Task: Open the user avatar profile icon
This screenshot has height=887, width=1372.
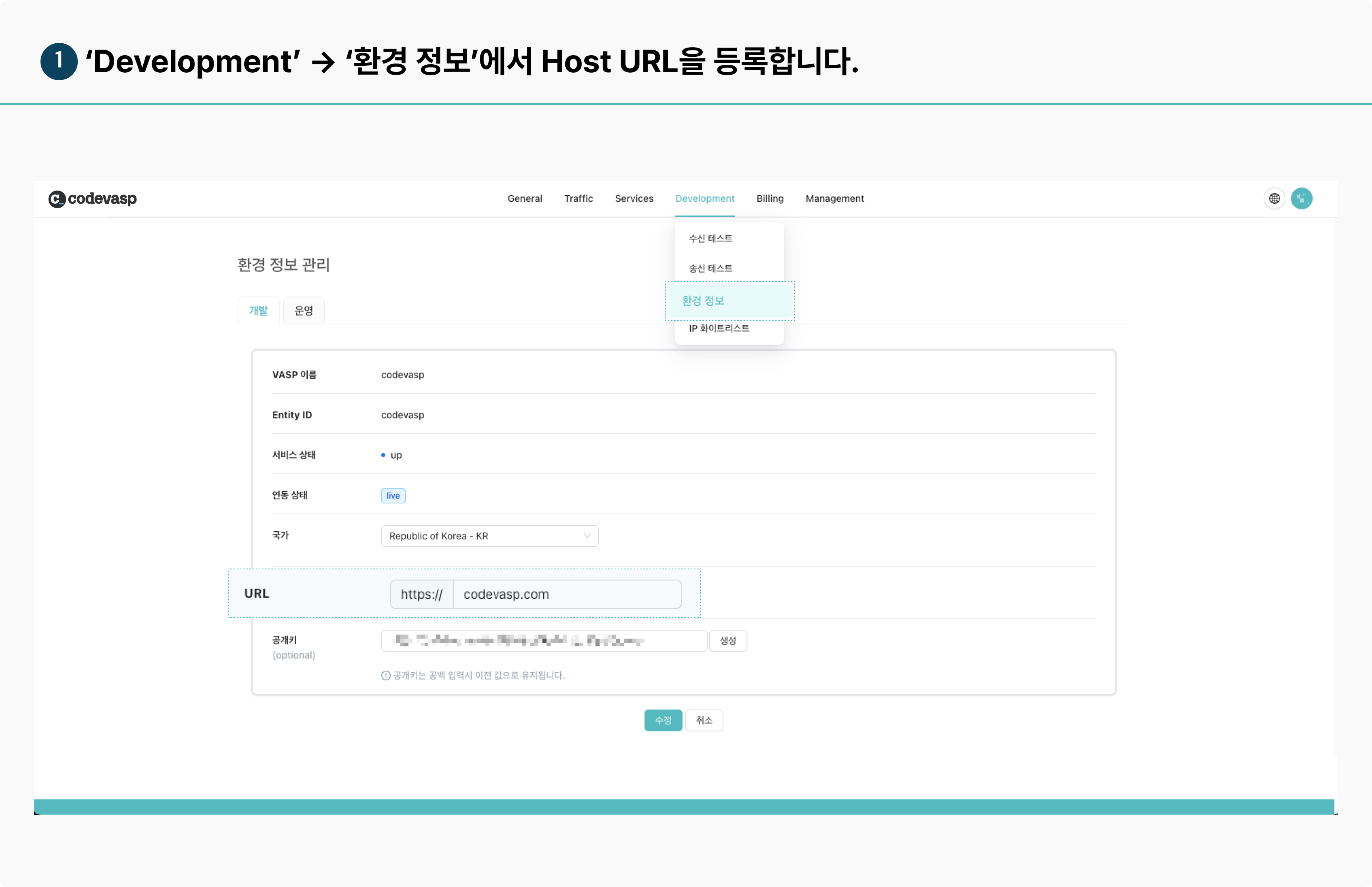Action: (1301, 199)
